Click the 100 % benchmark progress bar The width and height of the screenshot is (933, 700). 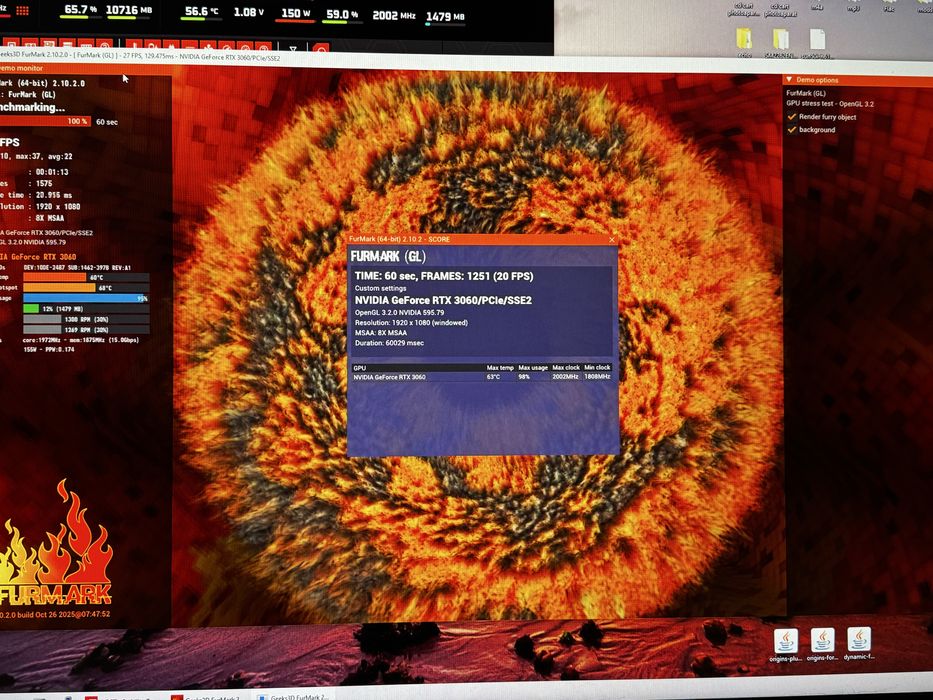coord(45,121)
